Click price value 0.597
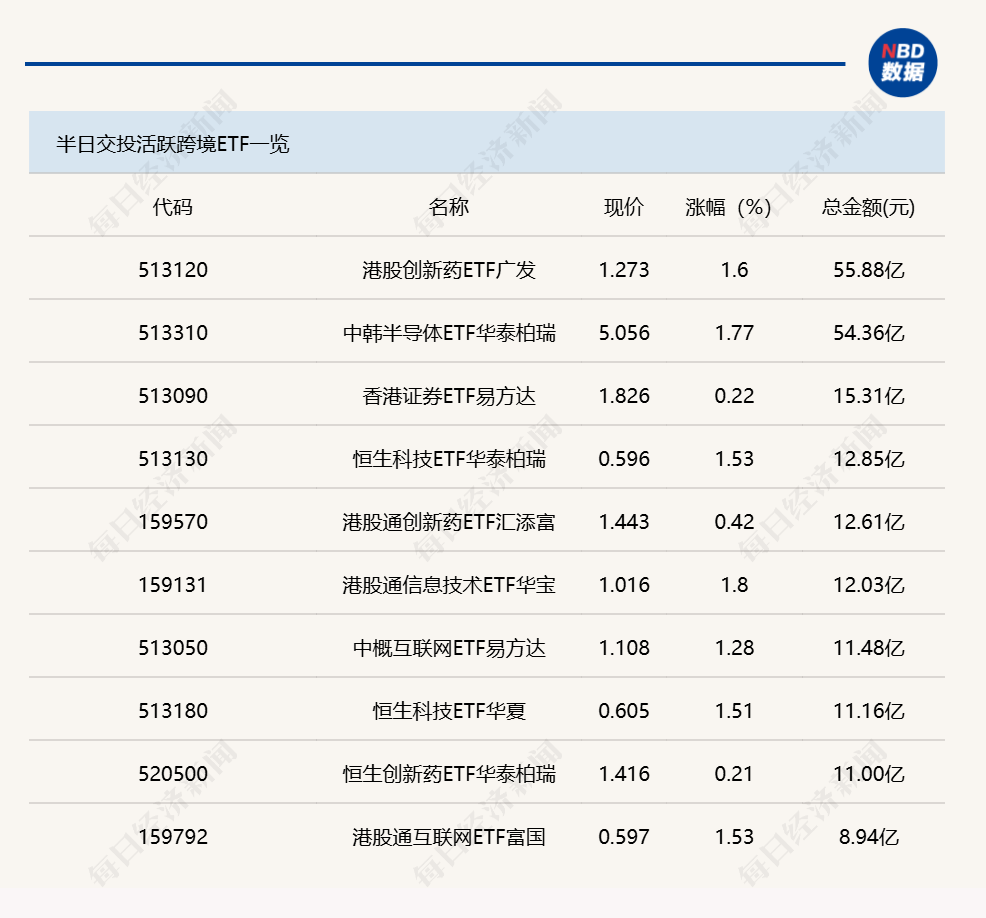The height and width of the screenshot is (918, 986). click(624, 836)
